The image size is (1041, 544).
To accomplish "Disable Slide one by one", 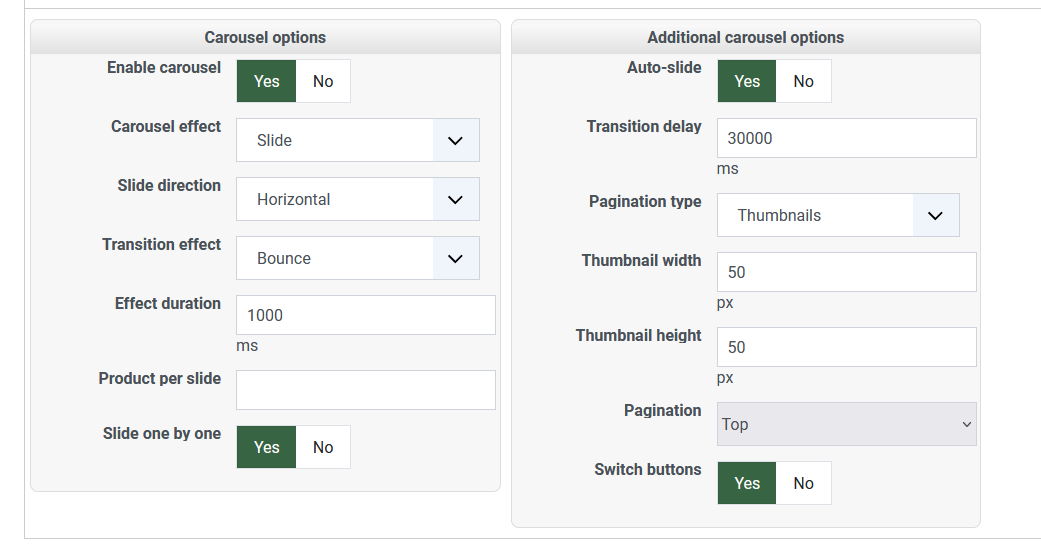I will pos(323,447).
